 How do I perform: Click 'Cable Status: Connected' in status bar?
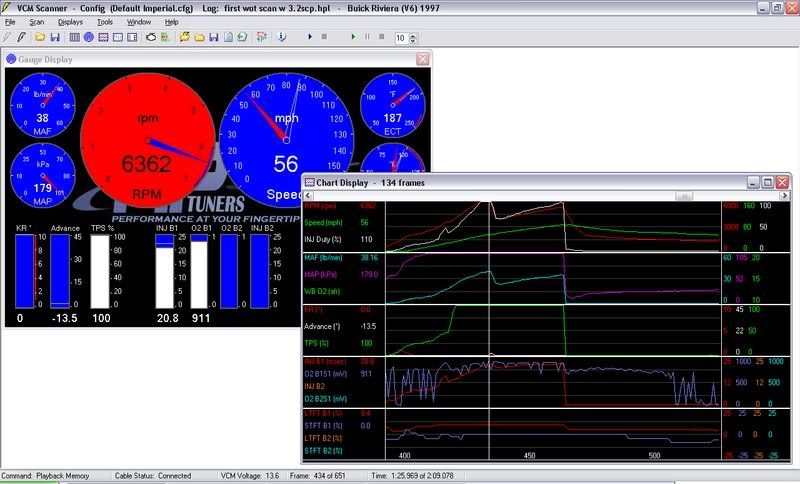coord(153,476)
